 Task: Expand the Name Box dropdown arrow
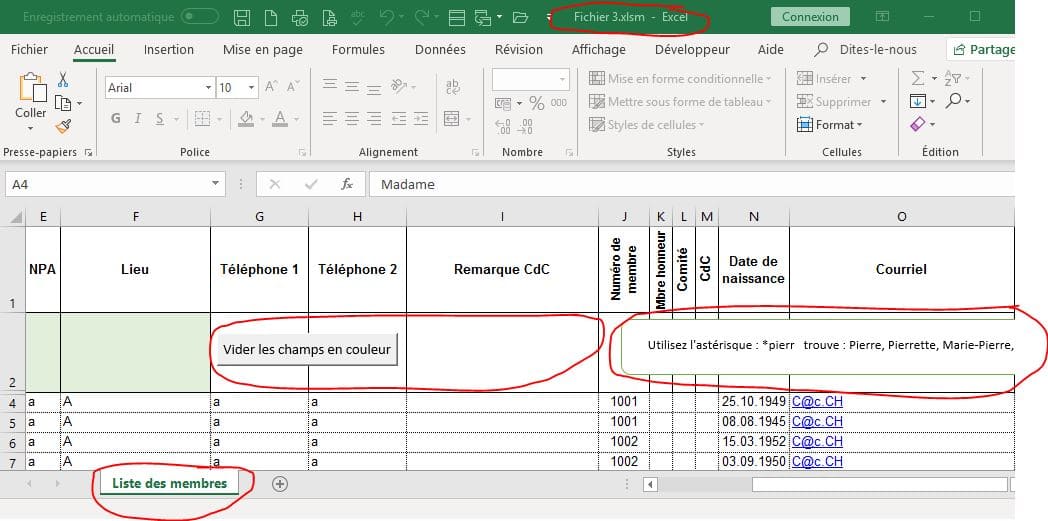click(216, 184)
